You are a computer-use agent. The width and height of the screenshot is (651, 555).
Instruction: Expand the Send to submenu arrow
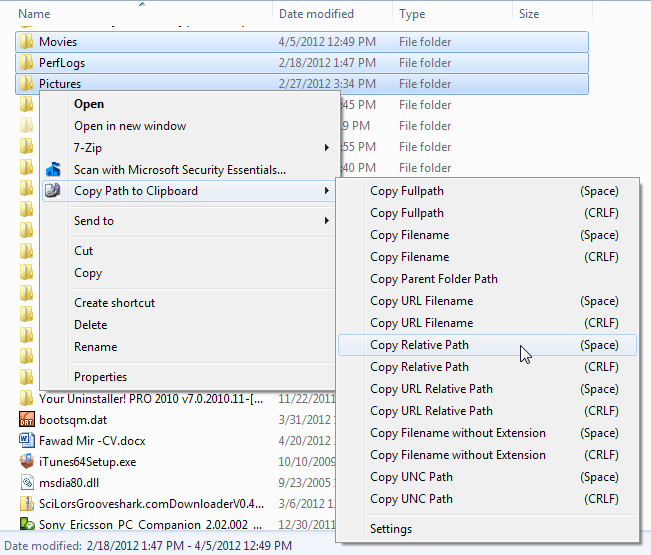pos(327,220)
